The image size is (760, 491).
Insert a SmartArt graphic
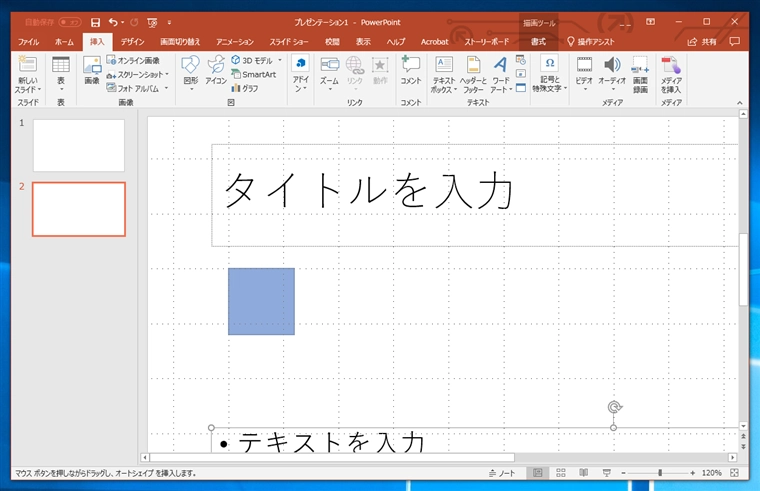tap(254, 74)
